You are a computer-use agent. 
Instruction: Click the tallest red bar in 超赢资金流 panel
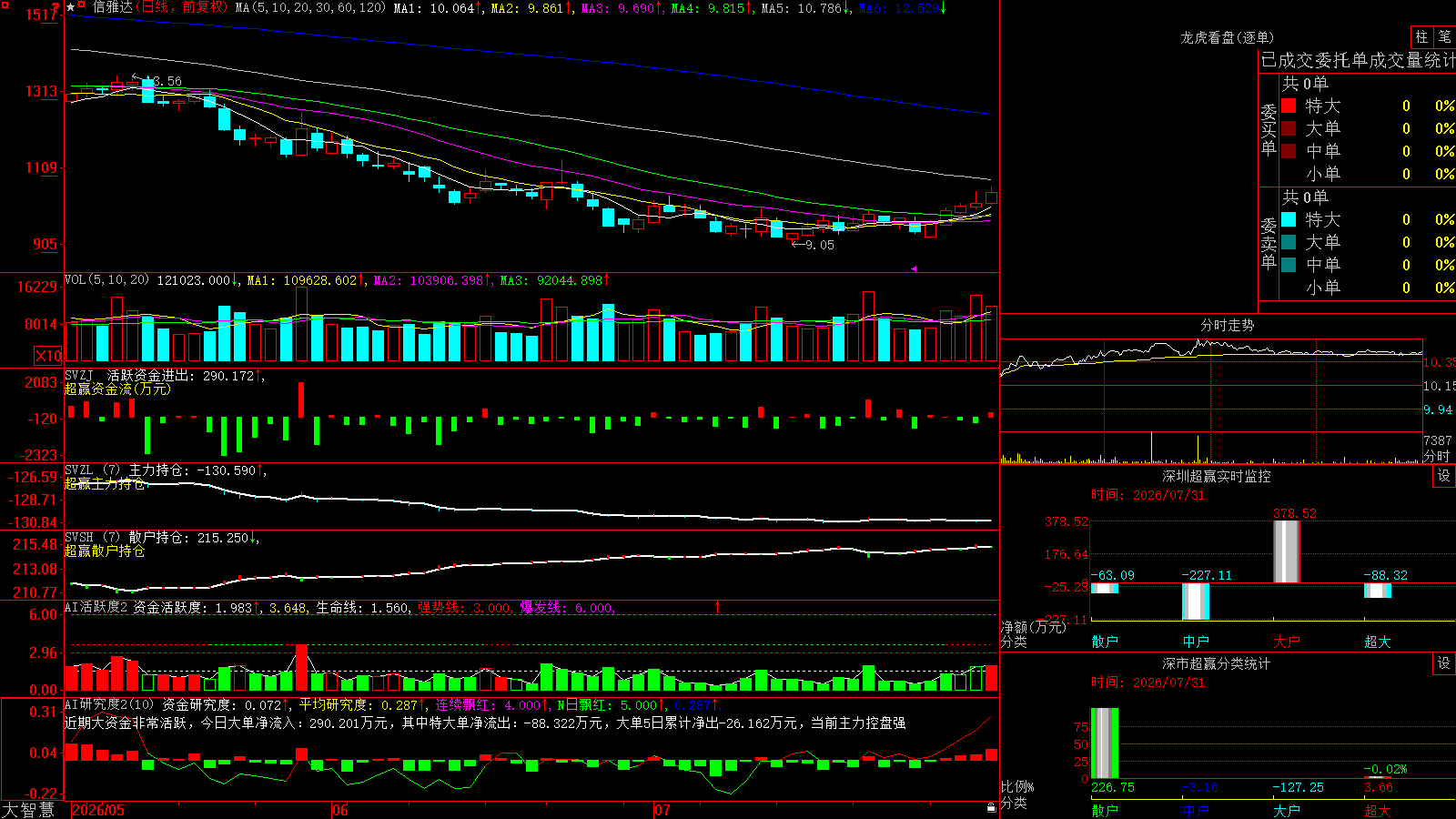coord(301,400)
